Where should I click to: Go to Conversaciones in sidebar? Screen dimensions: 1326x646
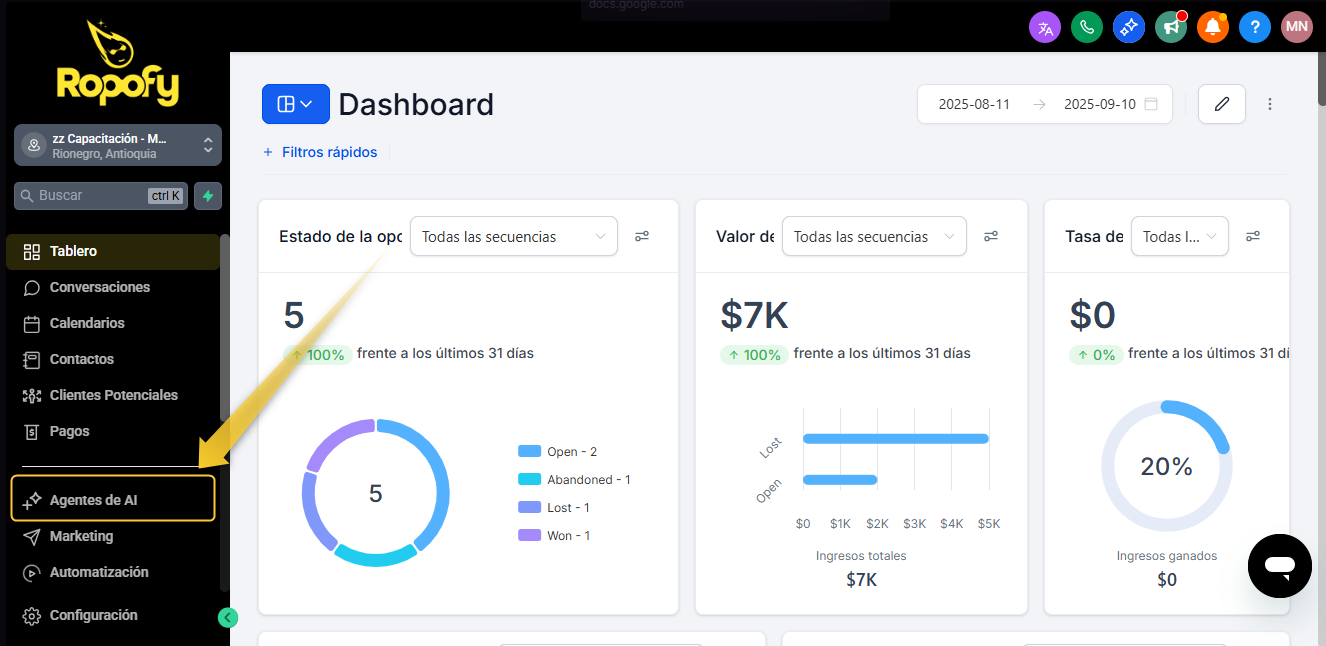click(x=99, y=287)
